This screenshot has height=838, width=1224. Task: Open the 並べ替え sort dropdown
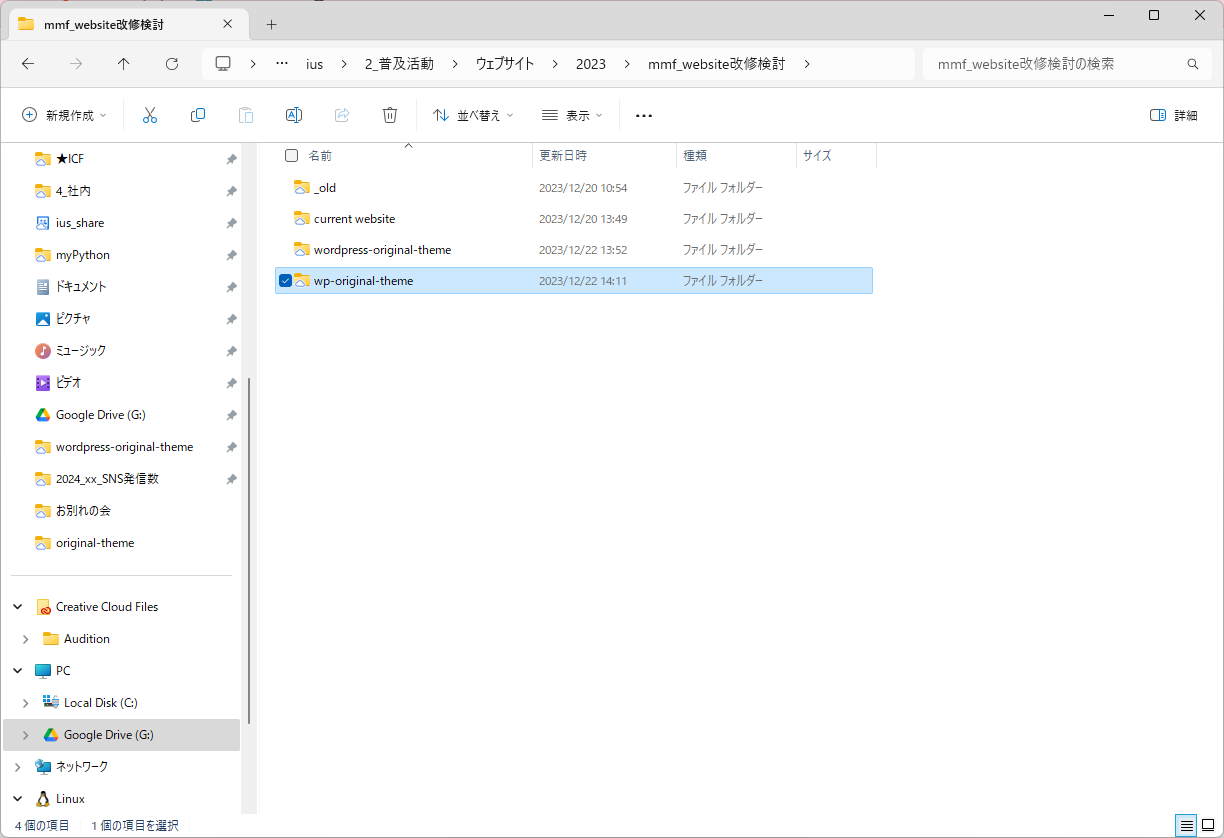pyautogui.click(x=473, y=115)
